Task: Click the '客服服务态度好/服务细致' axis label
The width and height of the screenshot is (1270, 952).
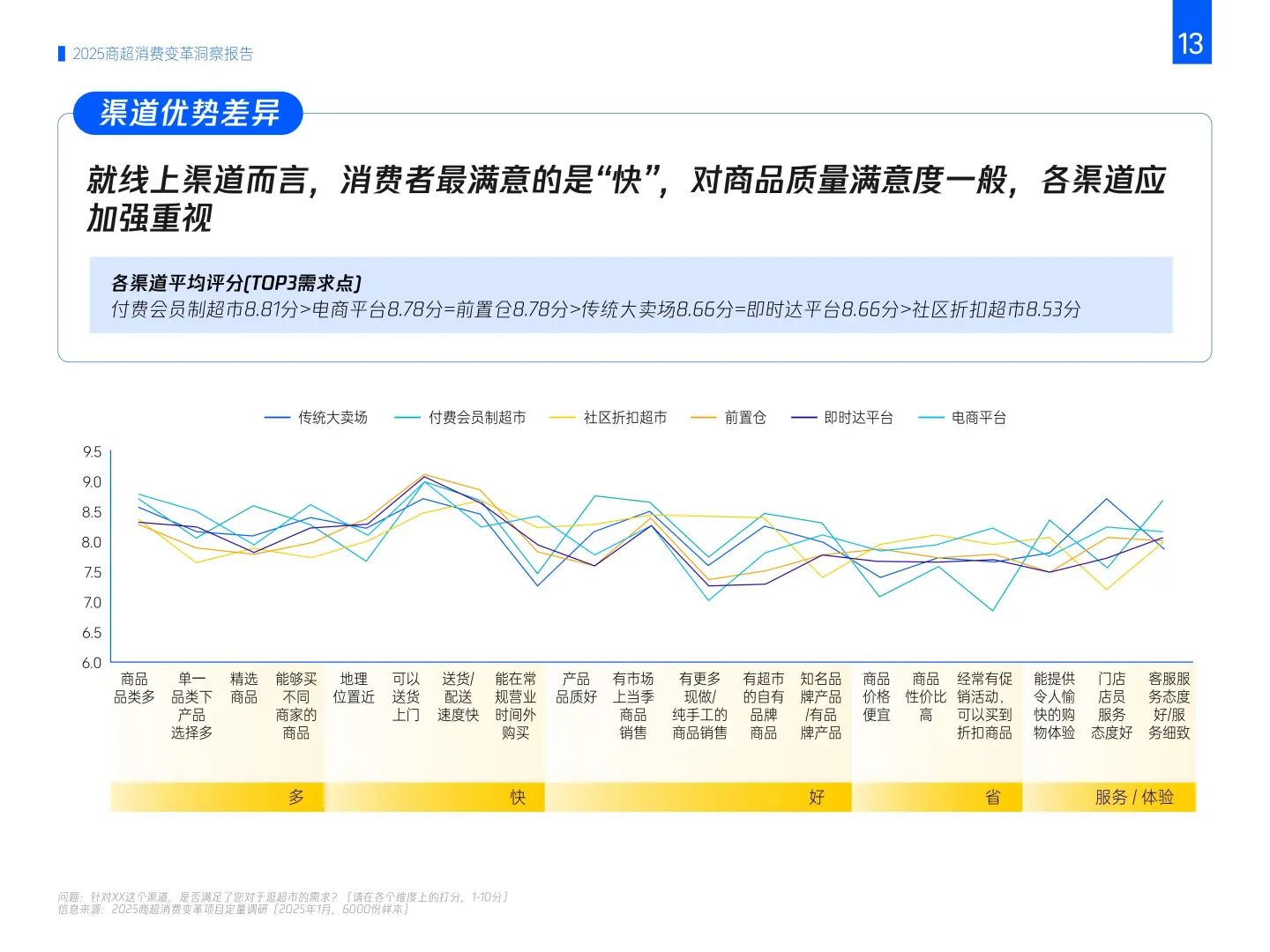Action: coord(1169,705)
